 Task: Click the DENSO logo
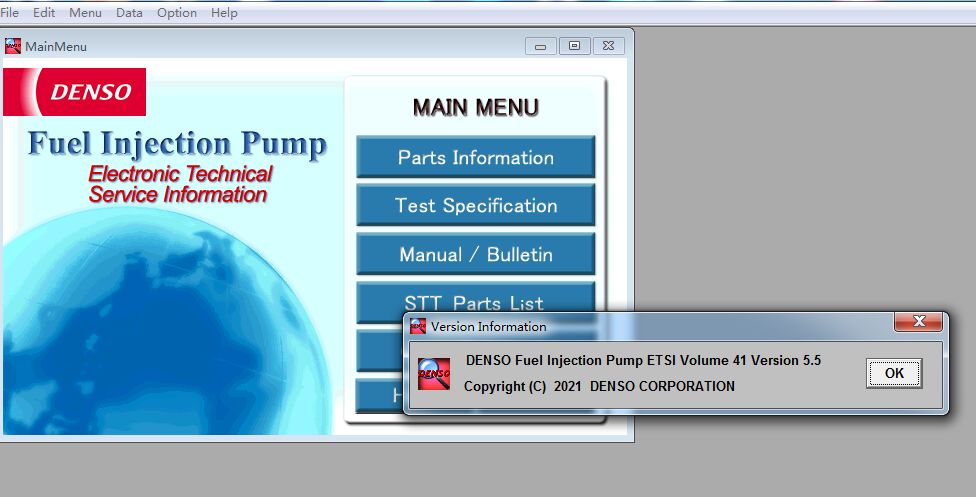coord(75,92)
